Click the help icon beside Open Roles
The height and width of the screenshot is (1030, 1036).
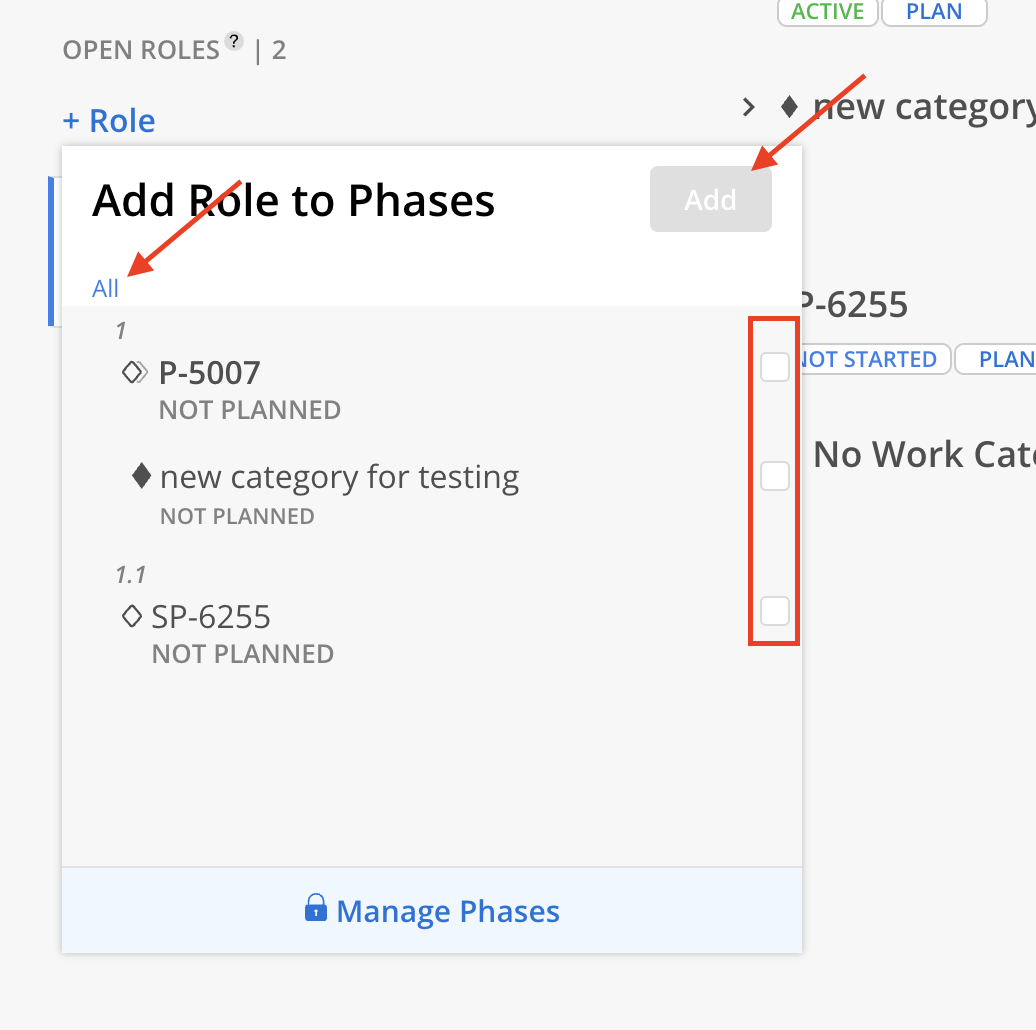tap(234, 41)
